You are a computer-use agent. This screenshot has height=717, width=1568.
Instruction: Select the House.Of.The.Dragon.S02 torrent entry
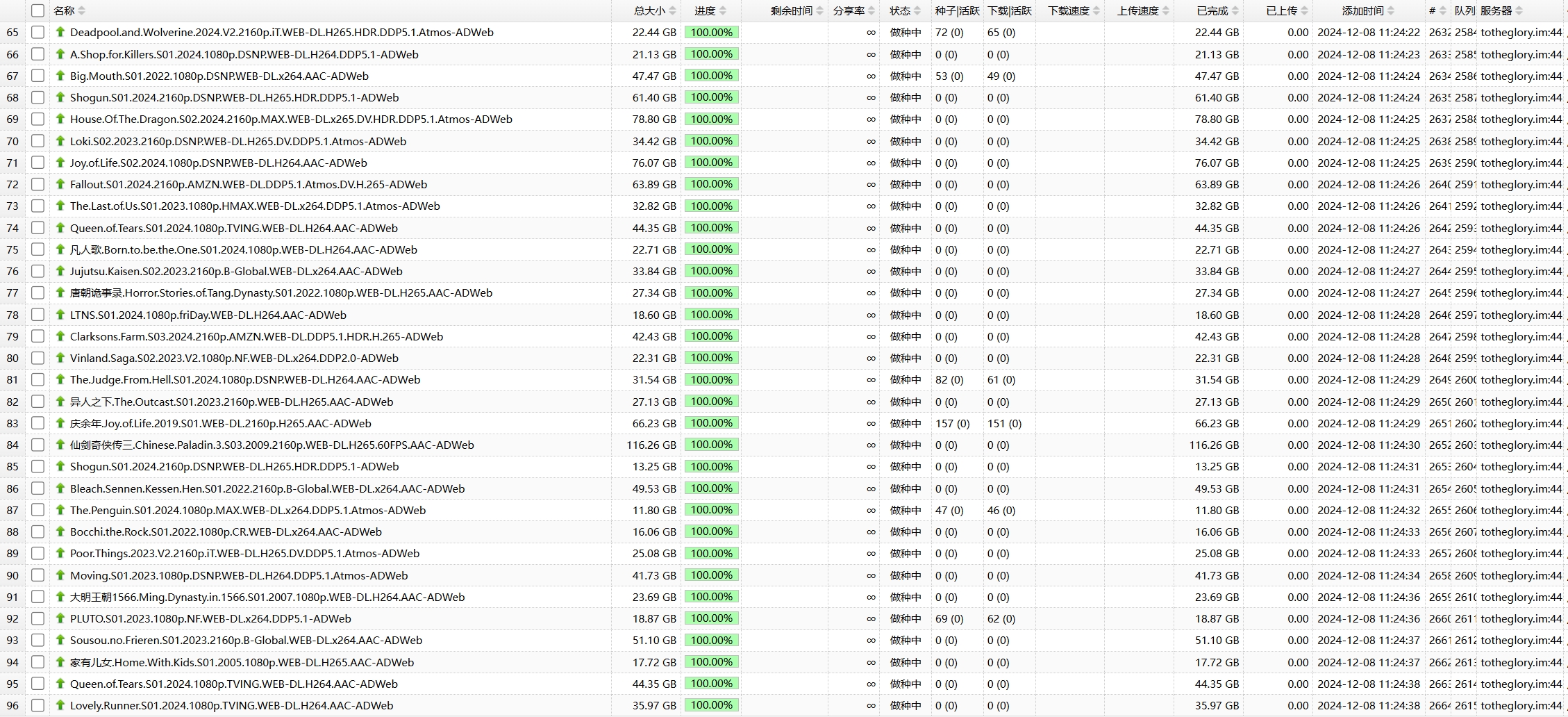pyautogui.click(x=291, y=119)
